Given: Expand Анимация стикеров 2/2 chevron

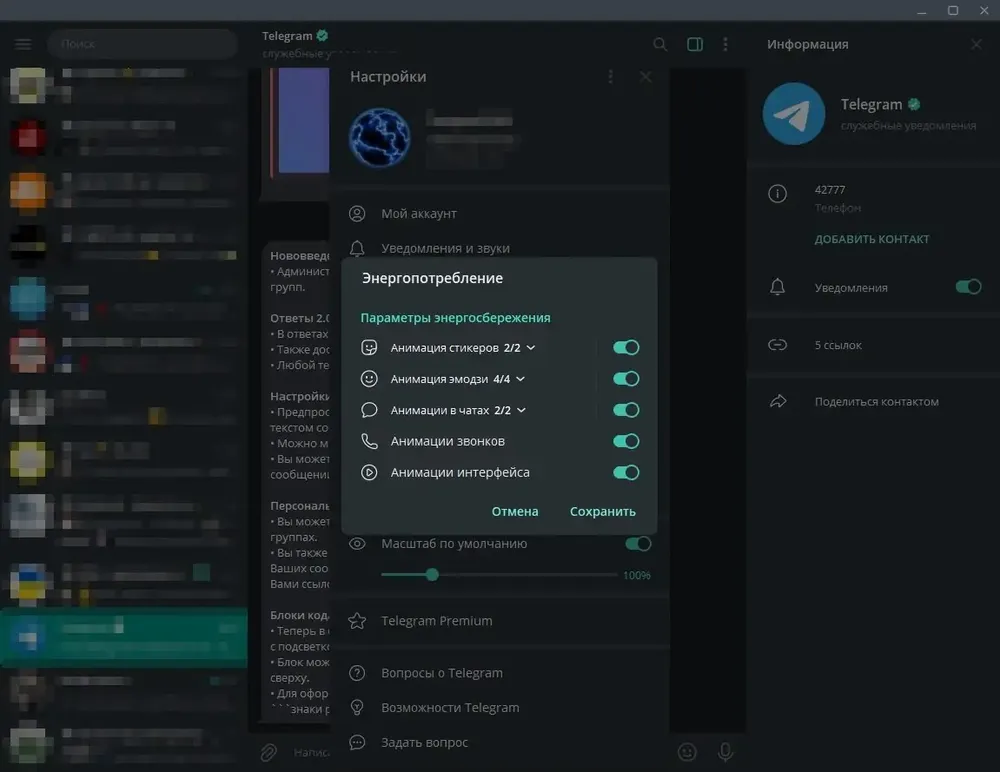Looking at the screenshot, I should [531, 348].
